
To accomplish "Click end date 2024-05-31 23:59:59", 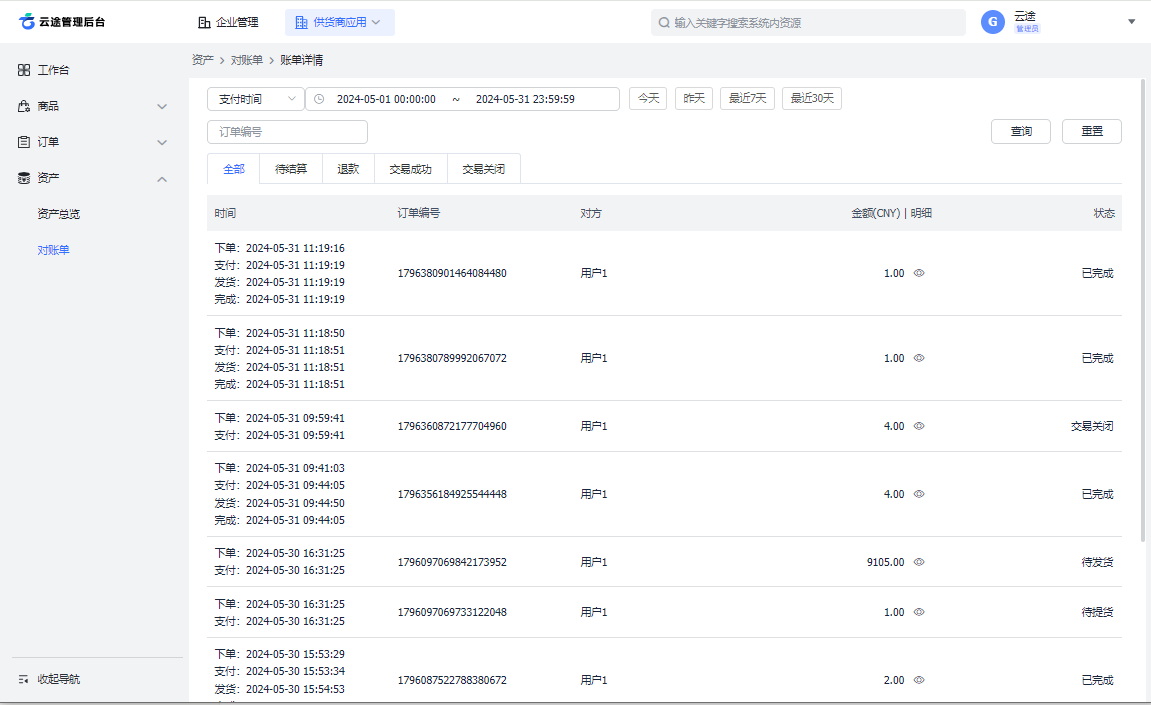I will coord(525,99).
